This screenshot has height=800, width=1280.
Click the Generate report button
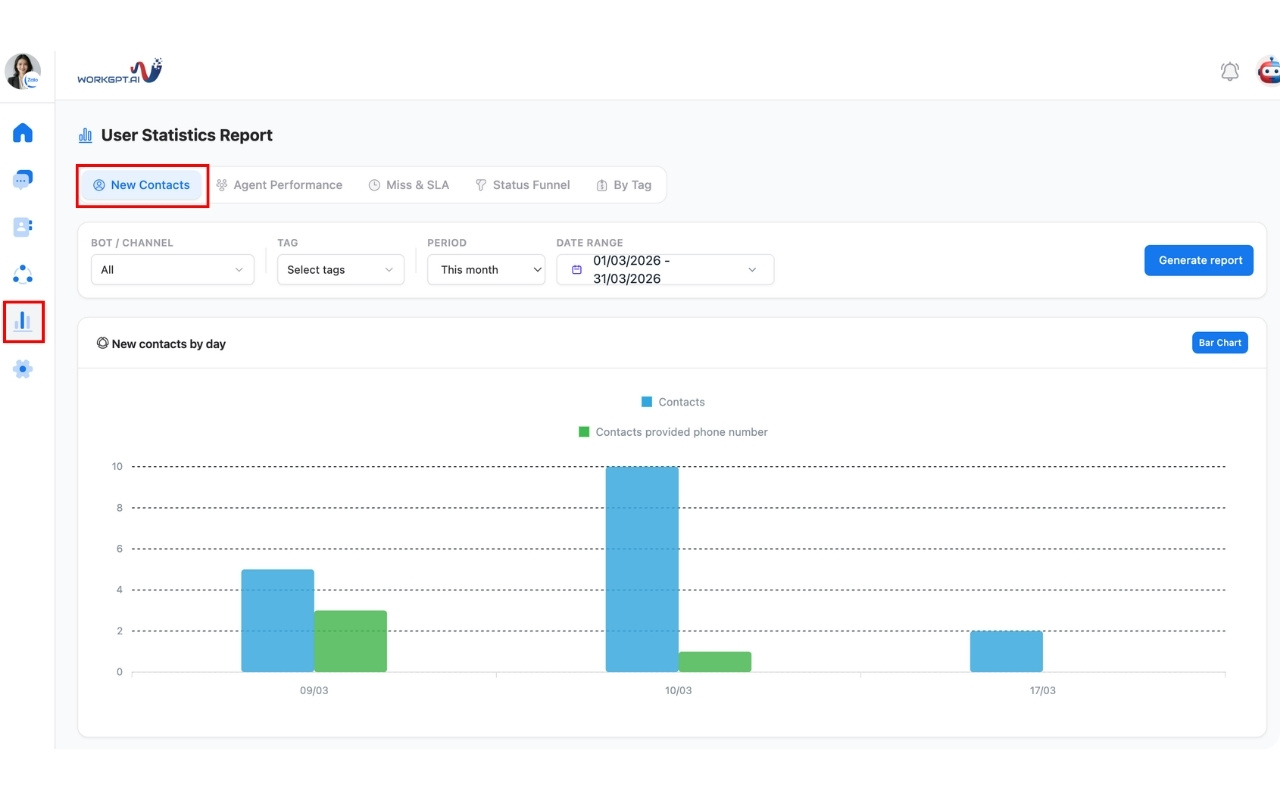(1198, 260)
